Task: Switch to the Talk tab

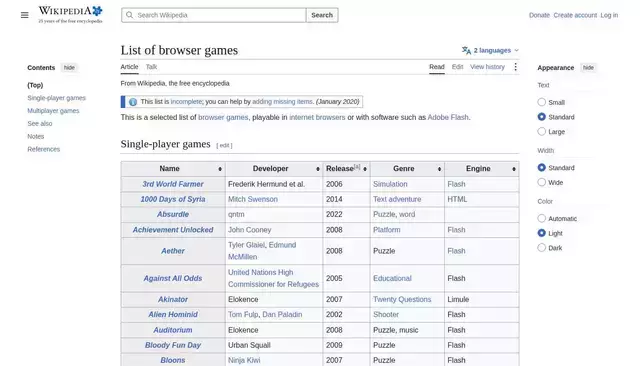Action: [x=151, y=67]
